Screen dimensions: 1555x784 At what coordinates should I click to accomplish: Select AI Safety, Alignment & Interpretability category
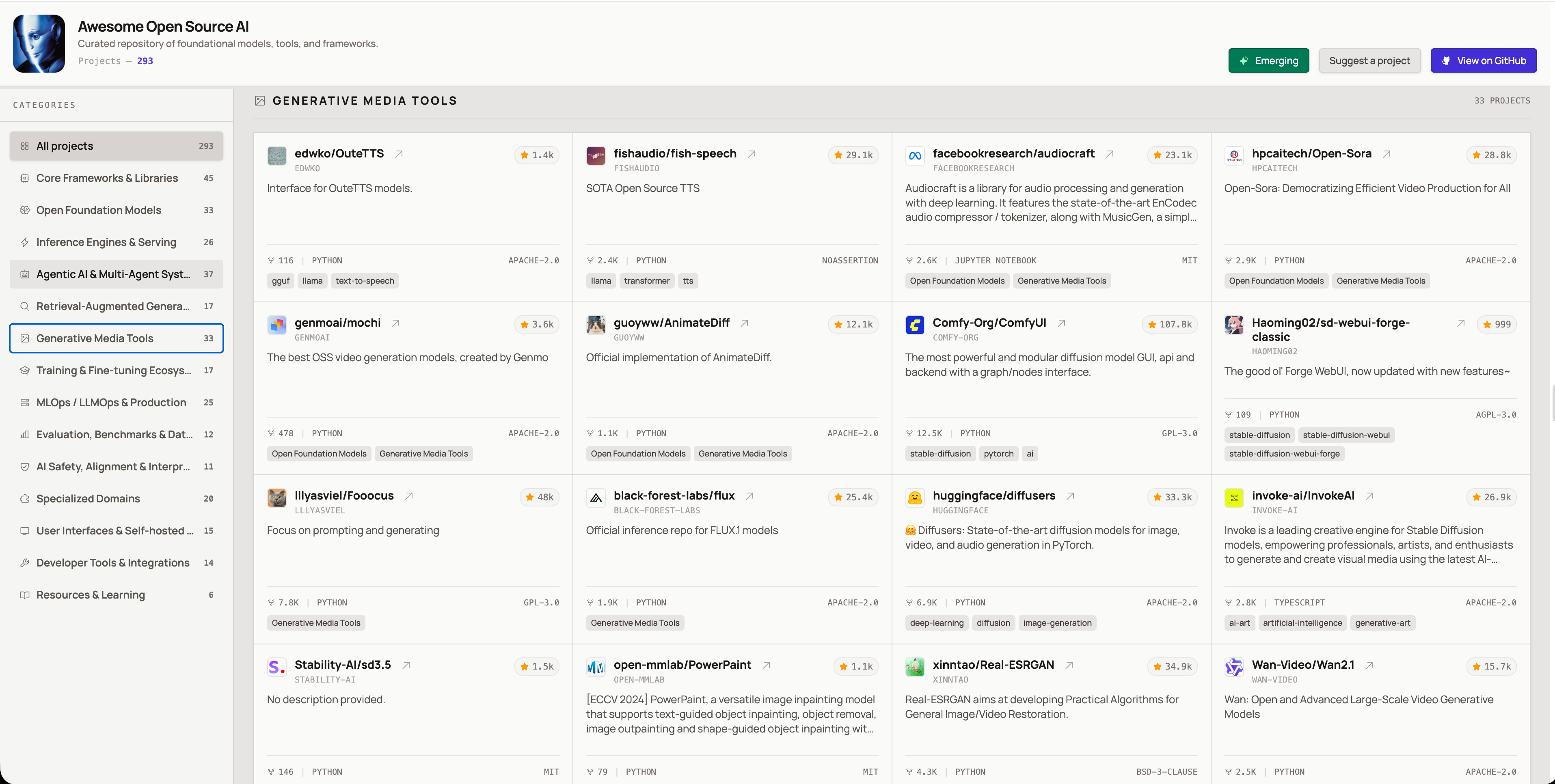[x=117, y=466]
